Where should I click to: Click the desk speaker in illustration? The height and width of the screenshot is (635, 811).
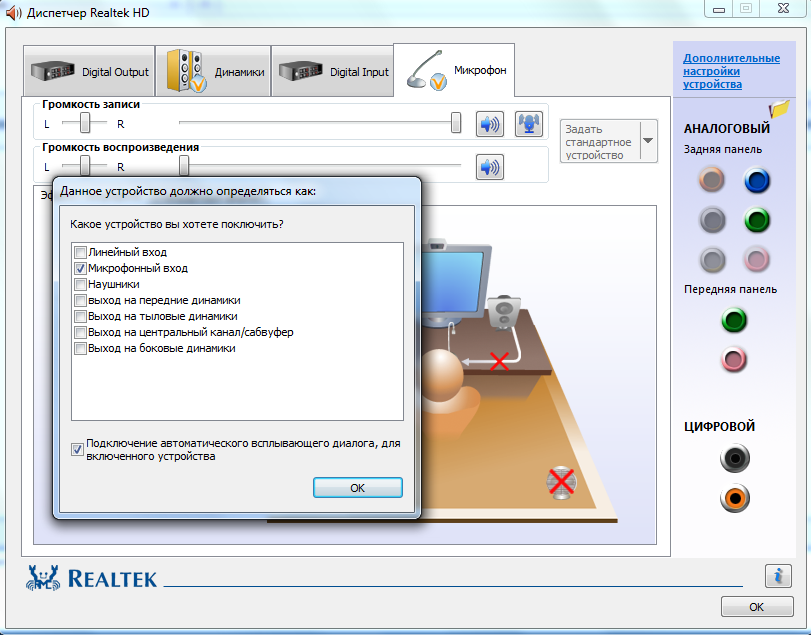[504, 313]
